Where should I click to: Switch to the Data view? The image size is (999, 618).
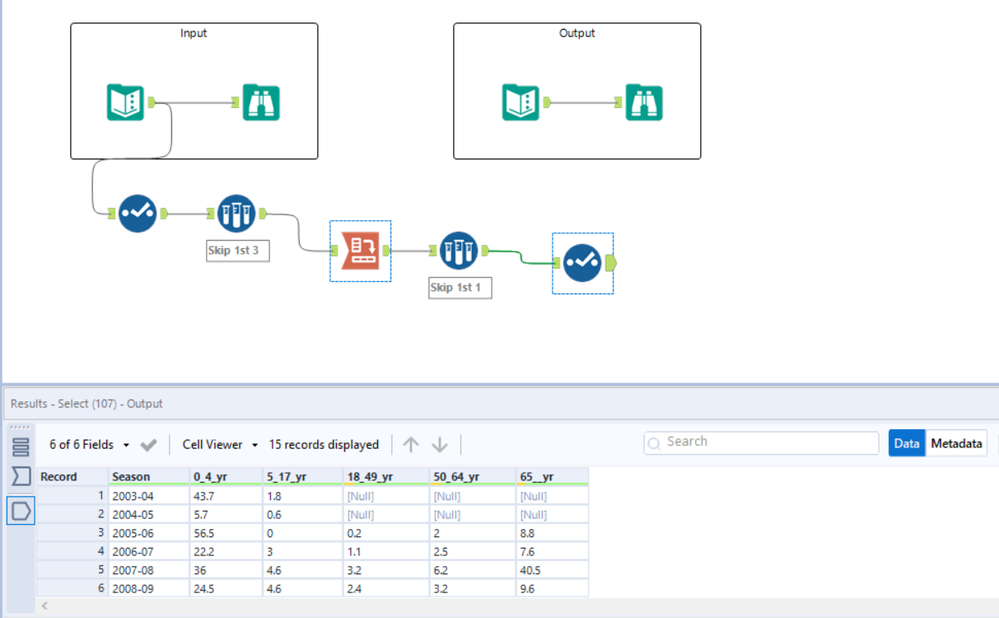click(x=906, y=443)
